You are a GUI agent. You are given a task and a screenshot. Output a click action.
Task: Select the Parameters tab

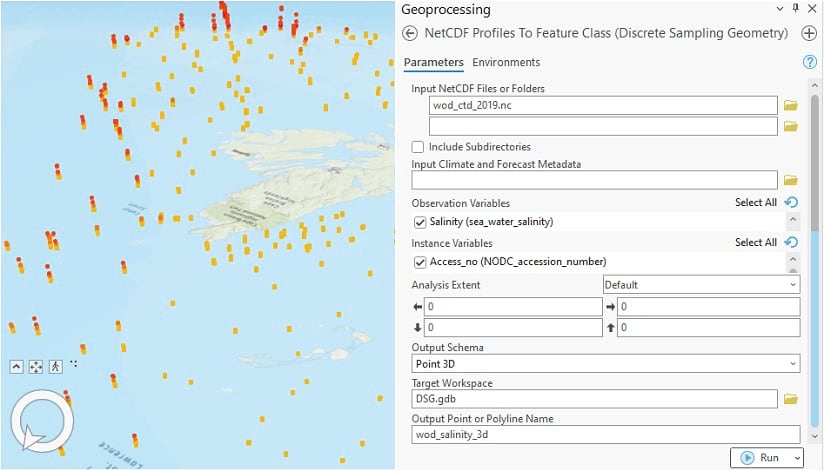tap(433, 63)
